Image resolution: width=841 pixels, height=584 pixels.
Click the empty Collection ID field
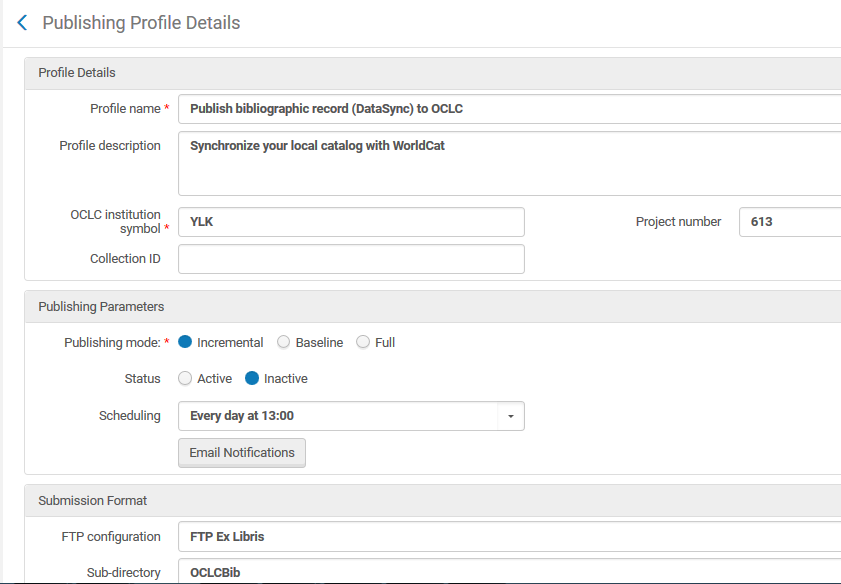351,259
